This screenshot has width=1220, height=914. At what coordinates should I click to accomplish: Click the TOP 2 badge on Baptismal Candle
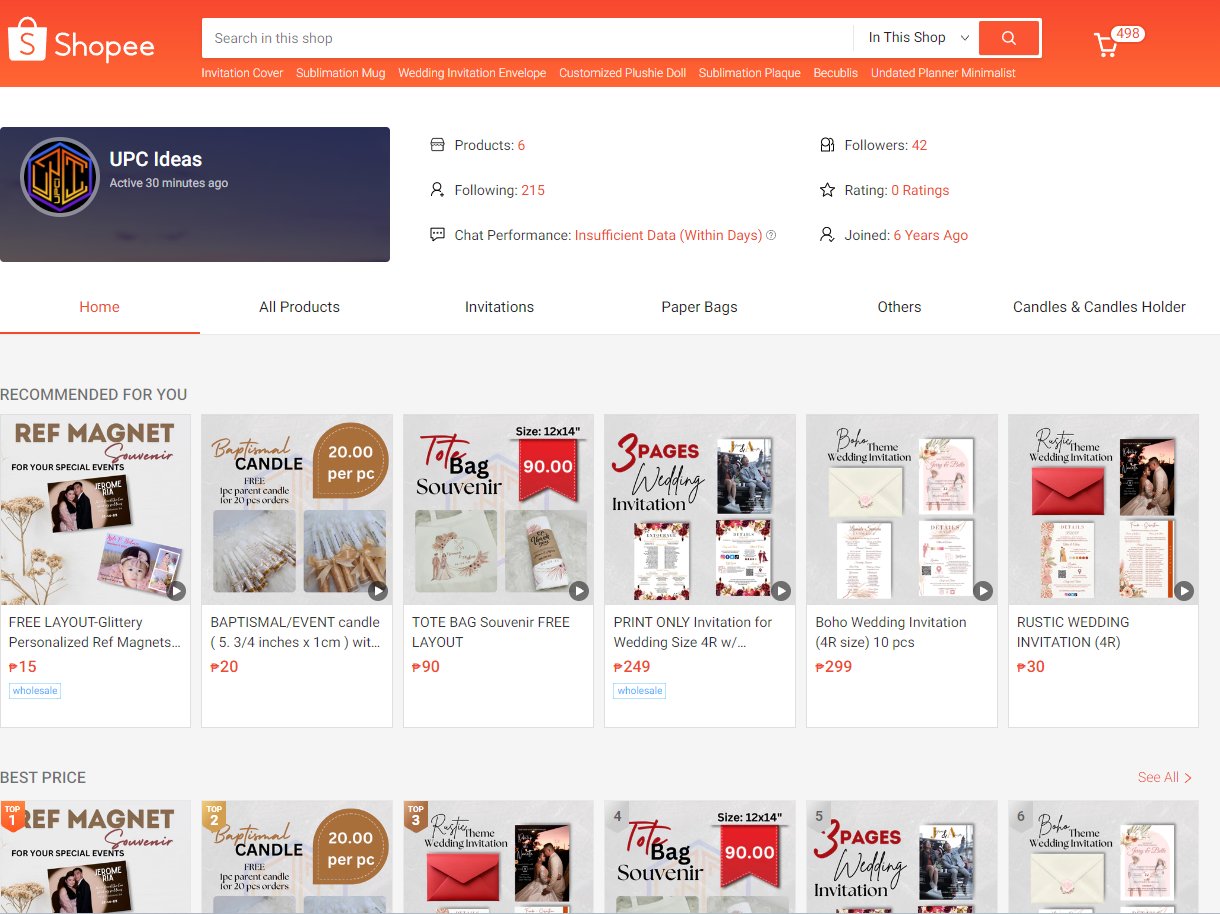pos(214,815)
